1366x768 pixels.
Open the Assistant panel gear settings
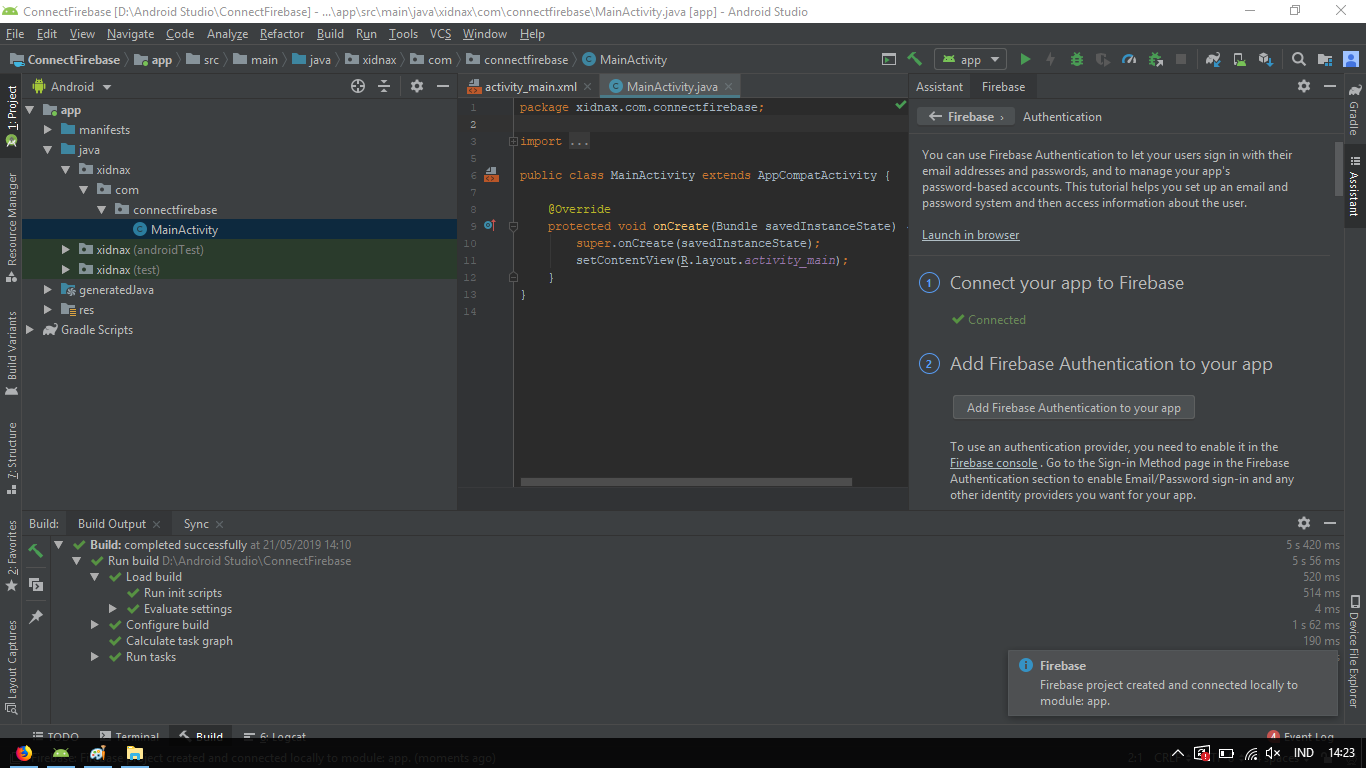(1304, 87)
